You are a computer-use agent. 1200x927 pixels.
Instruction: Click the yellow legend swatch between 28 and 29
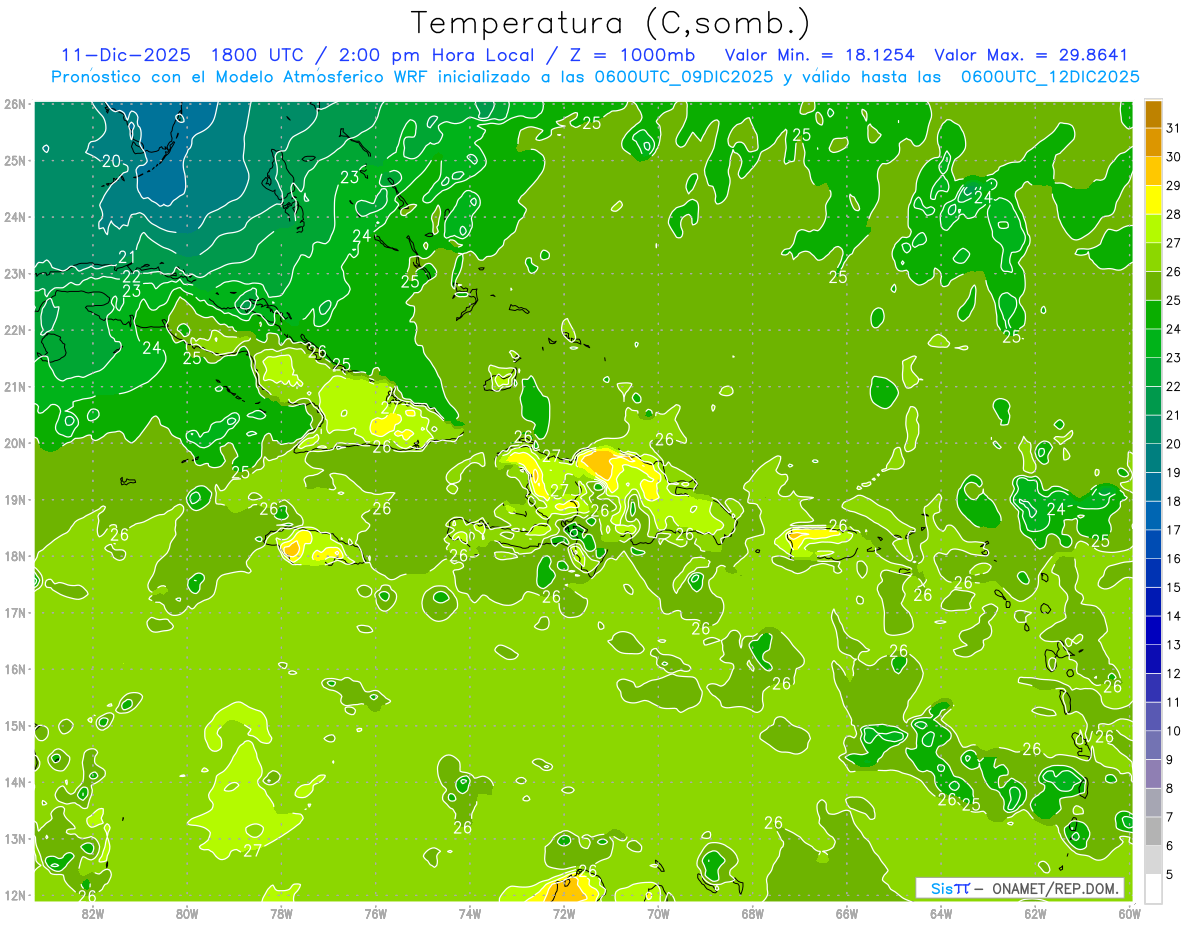[1153, 200]
